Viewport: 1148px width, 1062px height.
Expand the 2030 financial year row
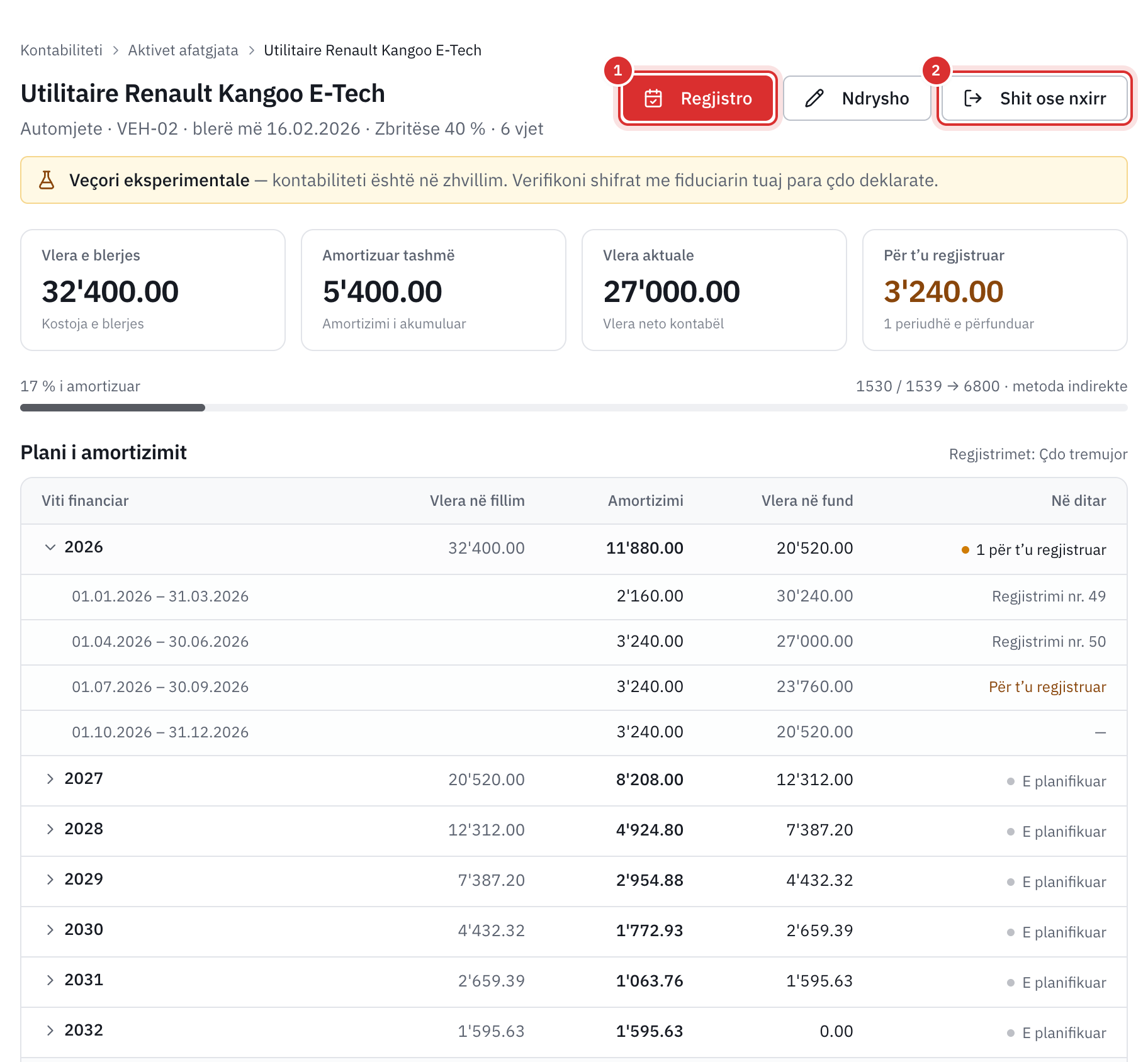[50, 930]
